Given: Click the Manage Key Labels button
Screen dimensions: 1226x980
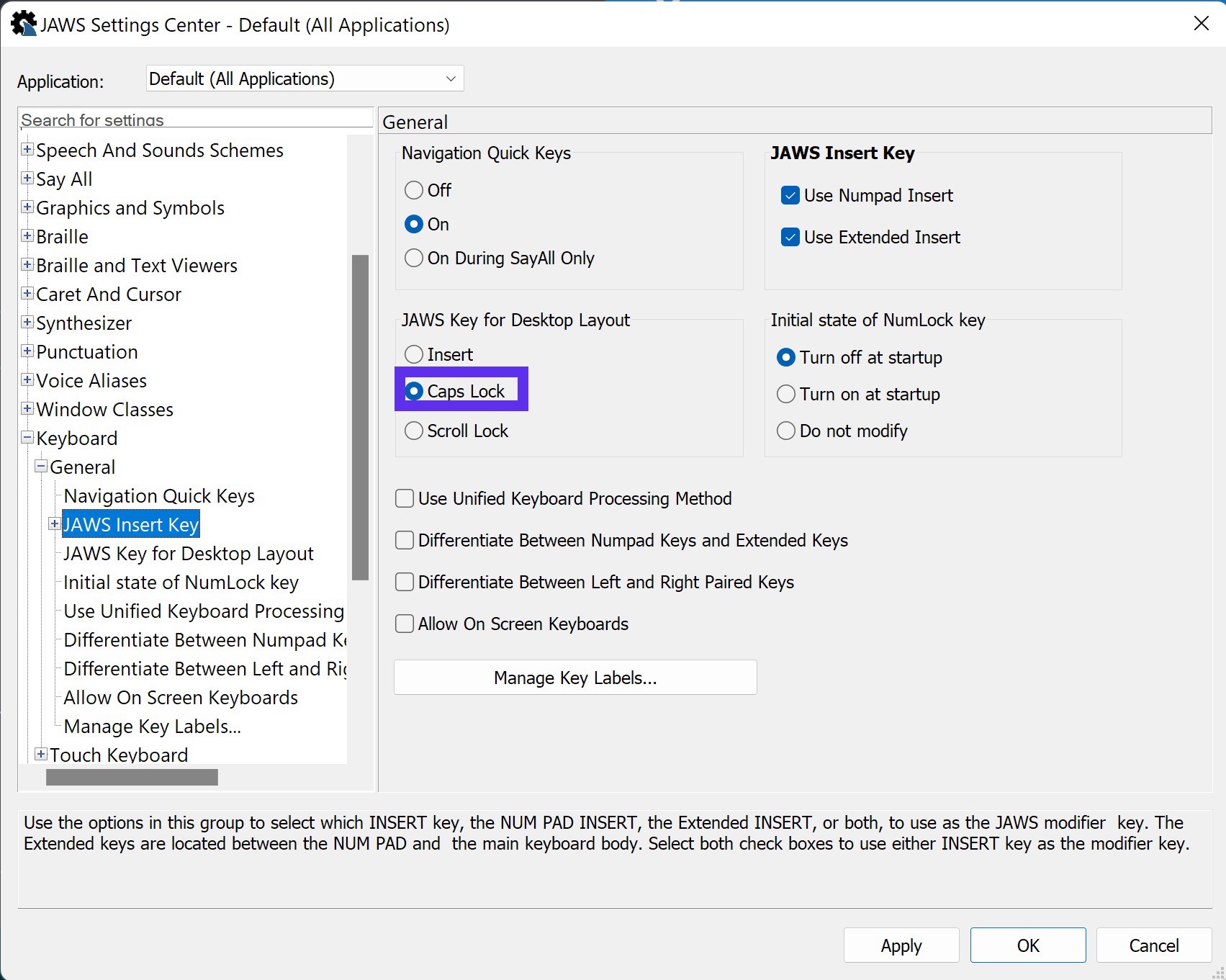Looking at the screenshot, I should (574, 678).
